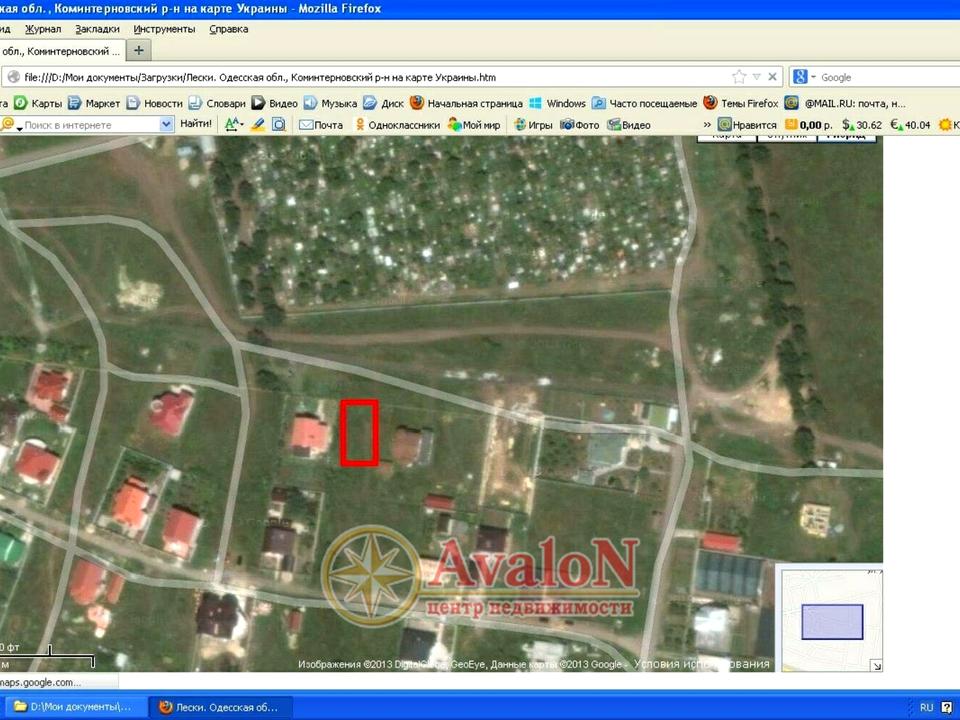This screenshot has height=720, width=960.
Task: Bookmark this page with the star icon
Action: point(739,77)
